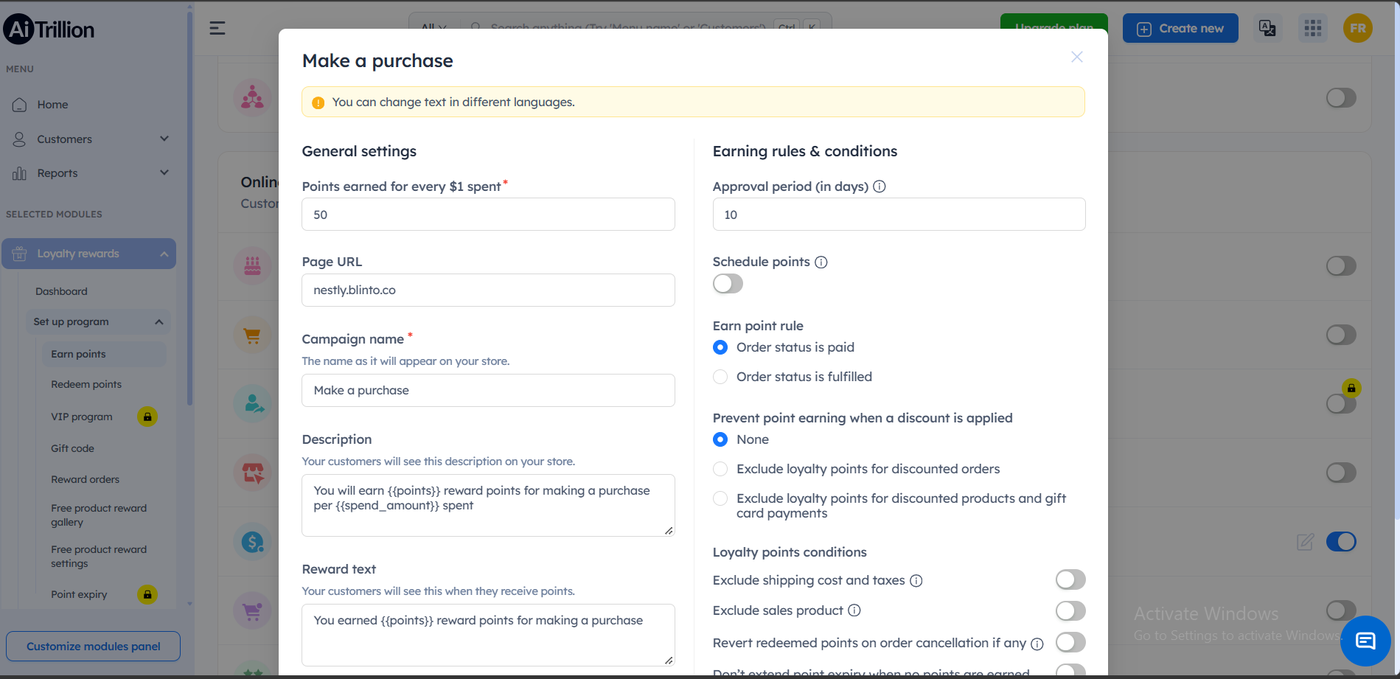Click the Campaign name field
Screen dimensions: 1400x679
[488, 390]
